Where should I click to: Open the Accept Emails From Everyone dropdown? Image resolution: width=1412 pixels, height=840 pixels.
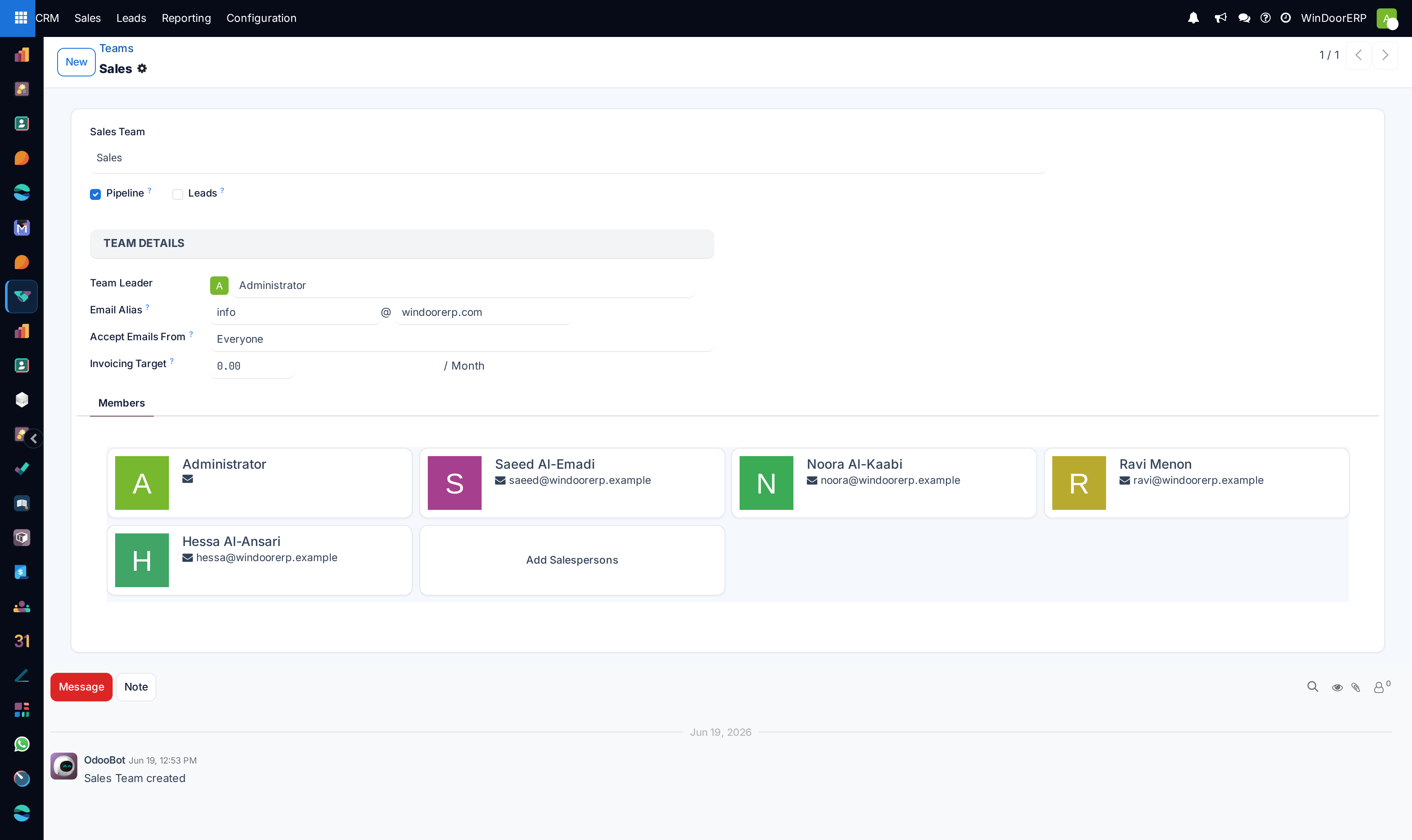461,339
